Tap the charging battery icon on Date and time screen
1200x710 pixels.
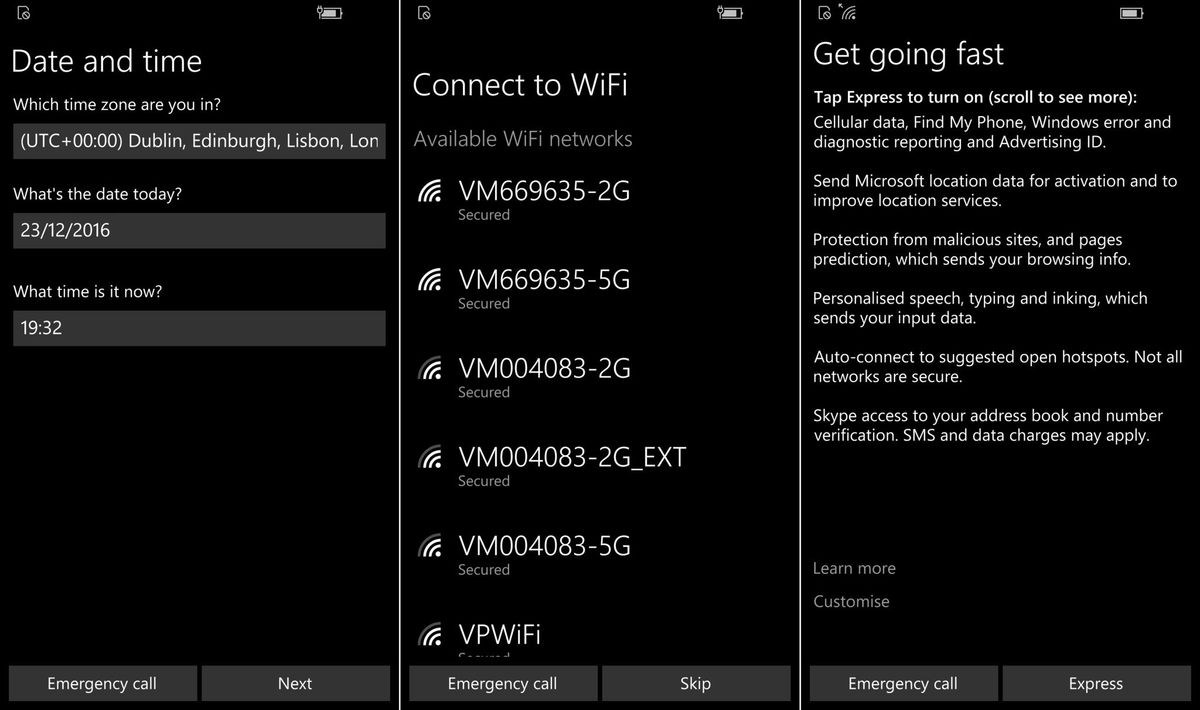[x=330, y=13]
